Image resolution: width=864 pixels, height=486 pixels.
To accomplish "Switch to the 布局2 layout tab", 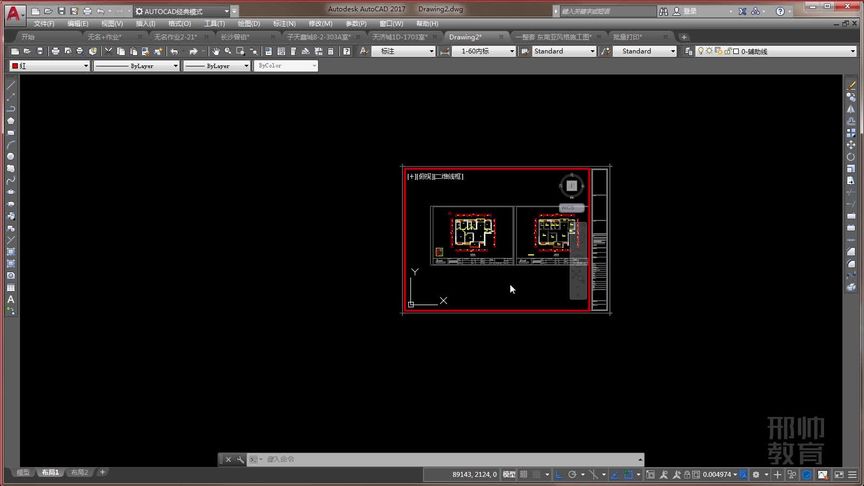I will point(79,473).
